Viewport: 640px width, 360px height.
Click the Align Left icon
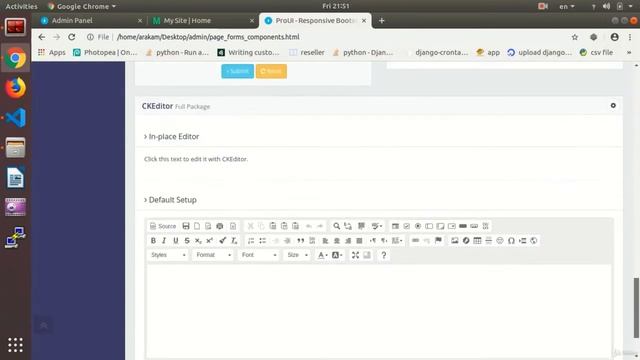pos(325,241)
